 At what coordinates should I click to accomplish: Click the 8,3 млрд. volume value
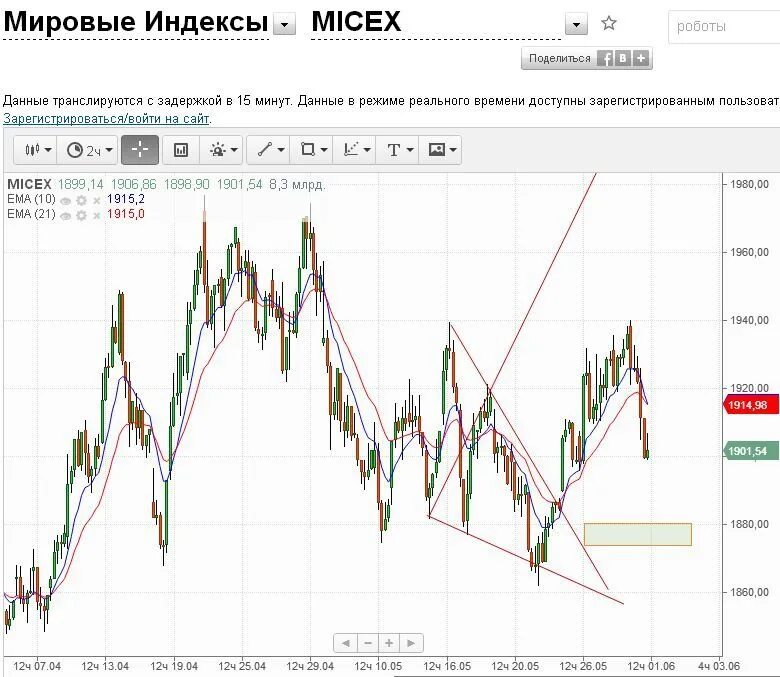click(x=297, y=185)
